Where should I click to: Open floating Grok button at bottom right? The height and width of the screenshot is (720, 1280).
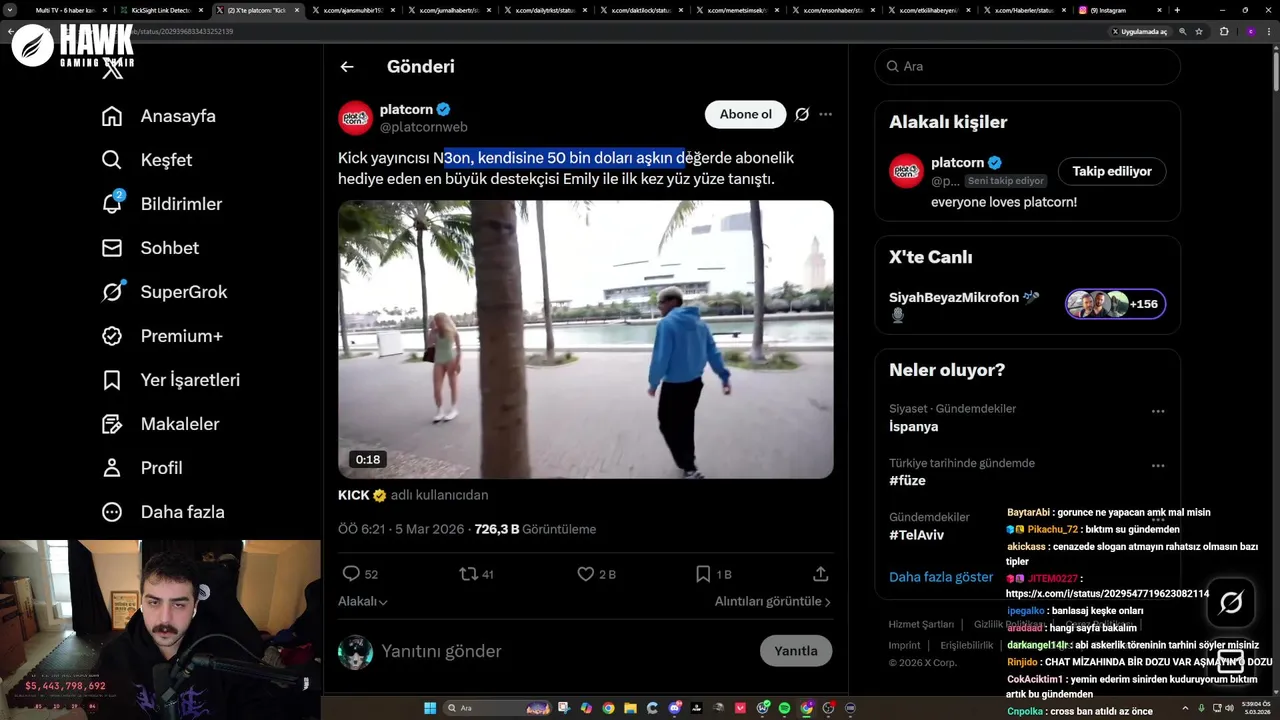(x=1231, y=602)
